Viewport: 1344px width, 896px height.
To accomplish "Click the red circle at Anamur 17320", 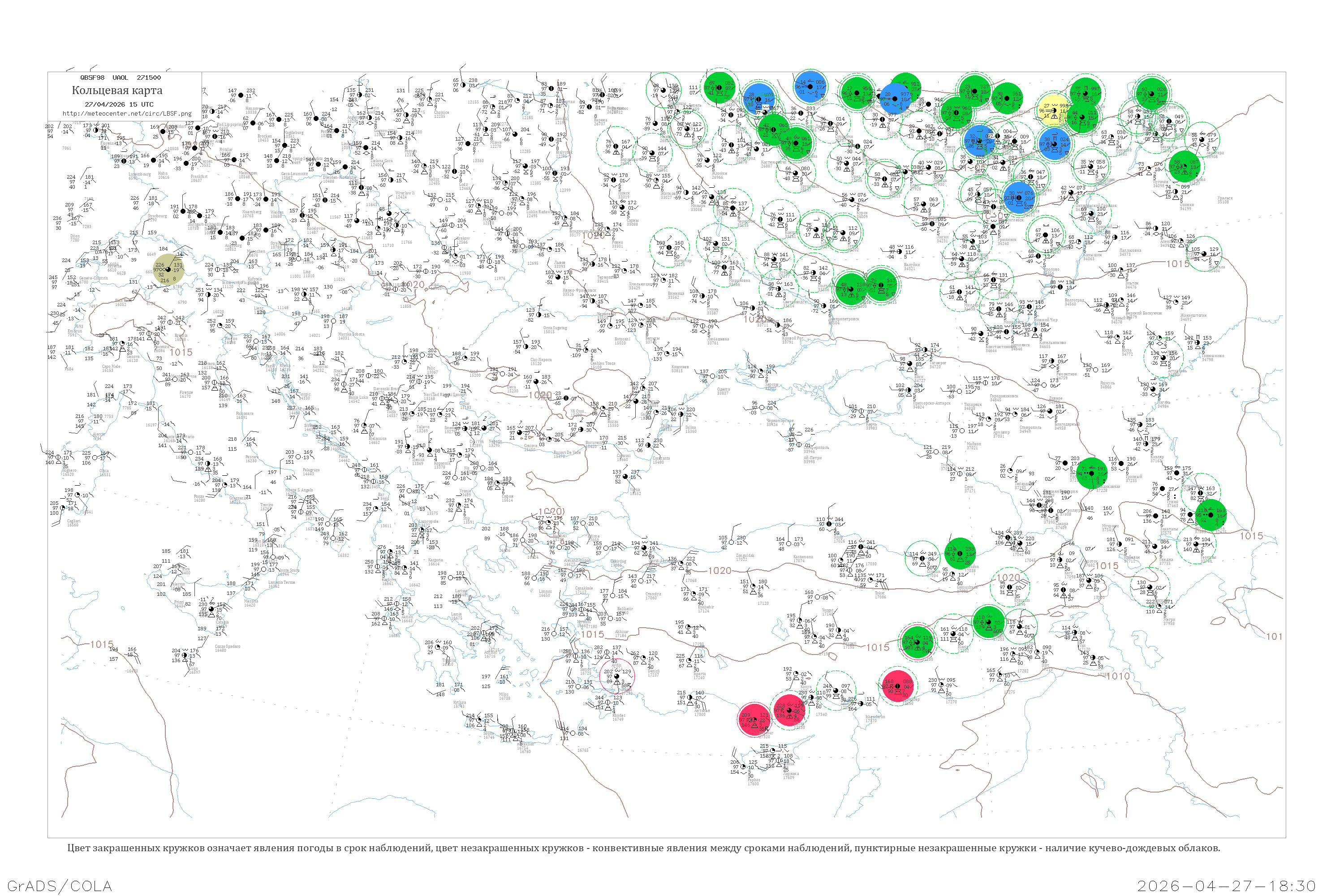I will (755, 720).
